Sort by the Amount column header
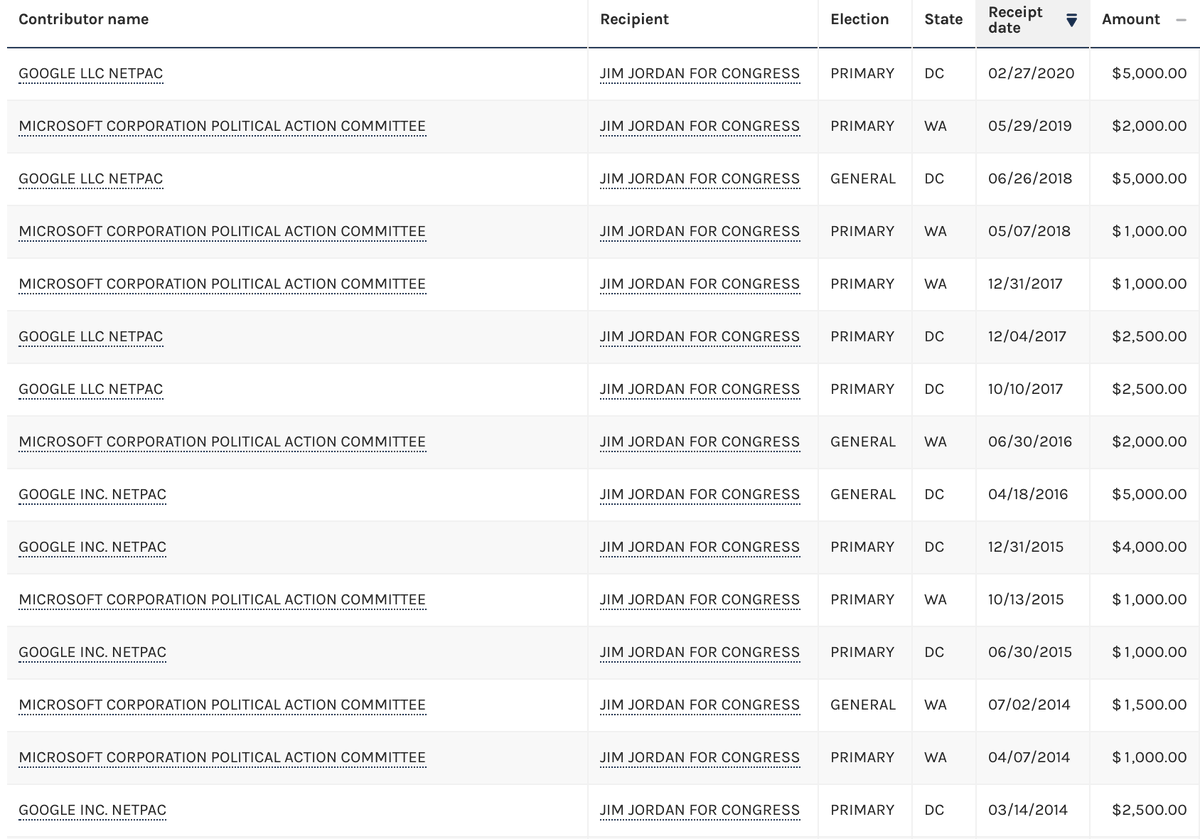 tap(1130, 19)
